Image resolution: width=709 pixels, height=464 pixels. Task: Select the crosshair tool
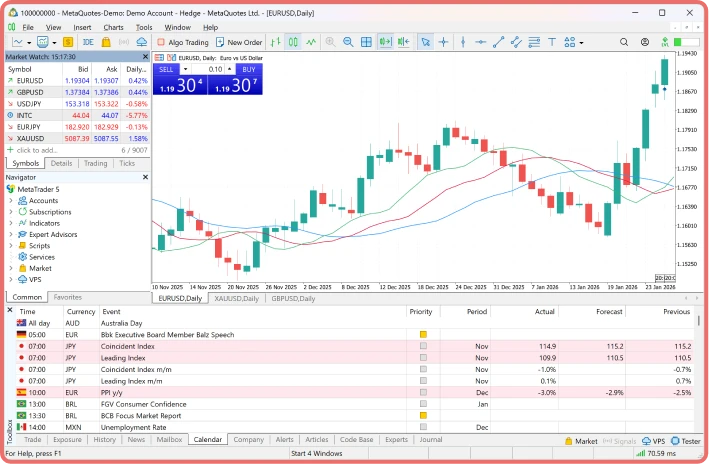[443, 42]
